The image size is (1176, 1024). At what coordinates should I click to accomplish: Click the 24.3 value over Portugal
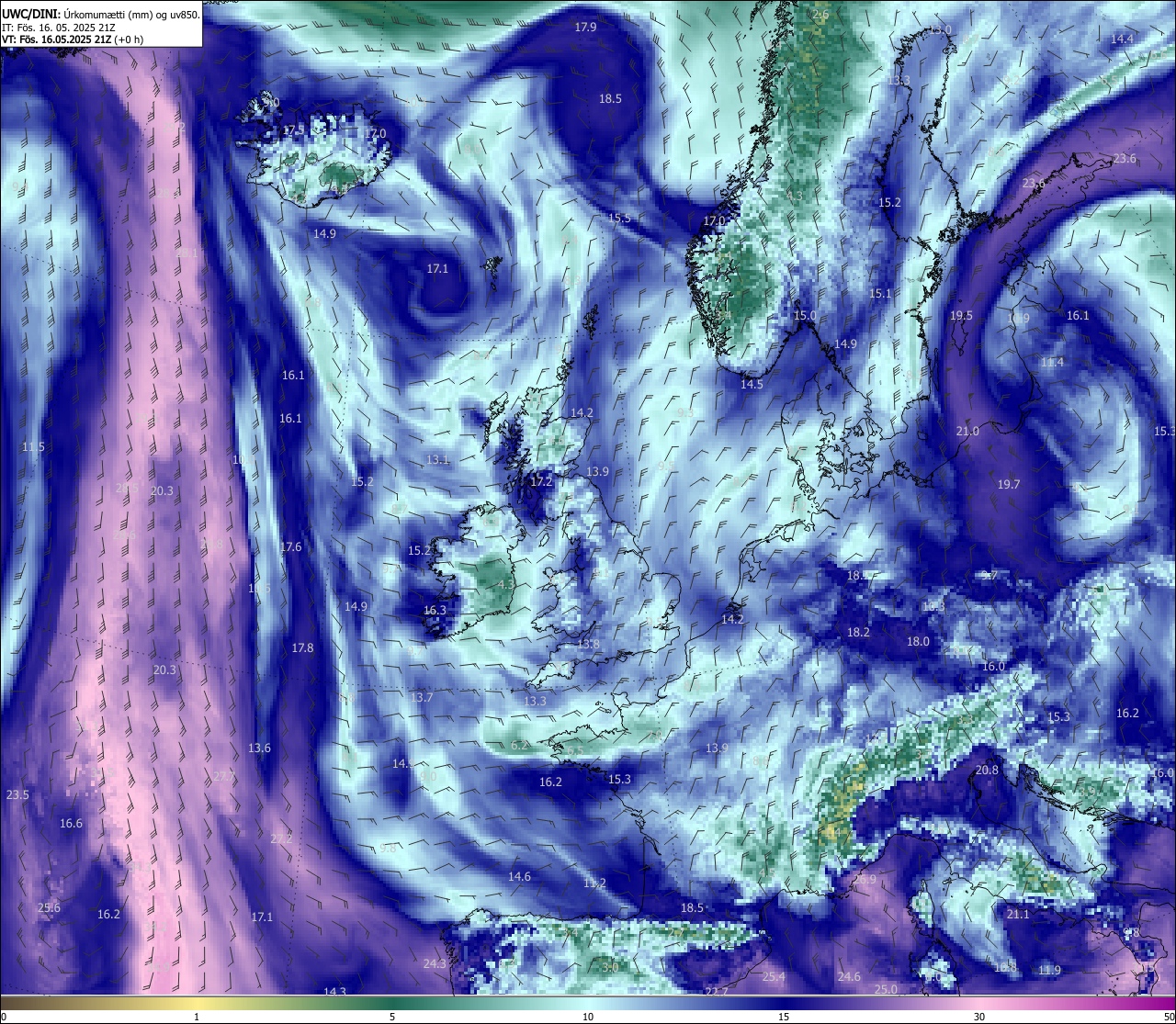click(435, 964)
